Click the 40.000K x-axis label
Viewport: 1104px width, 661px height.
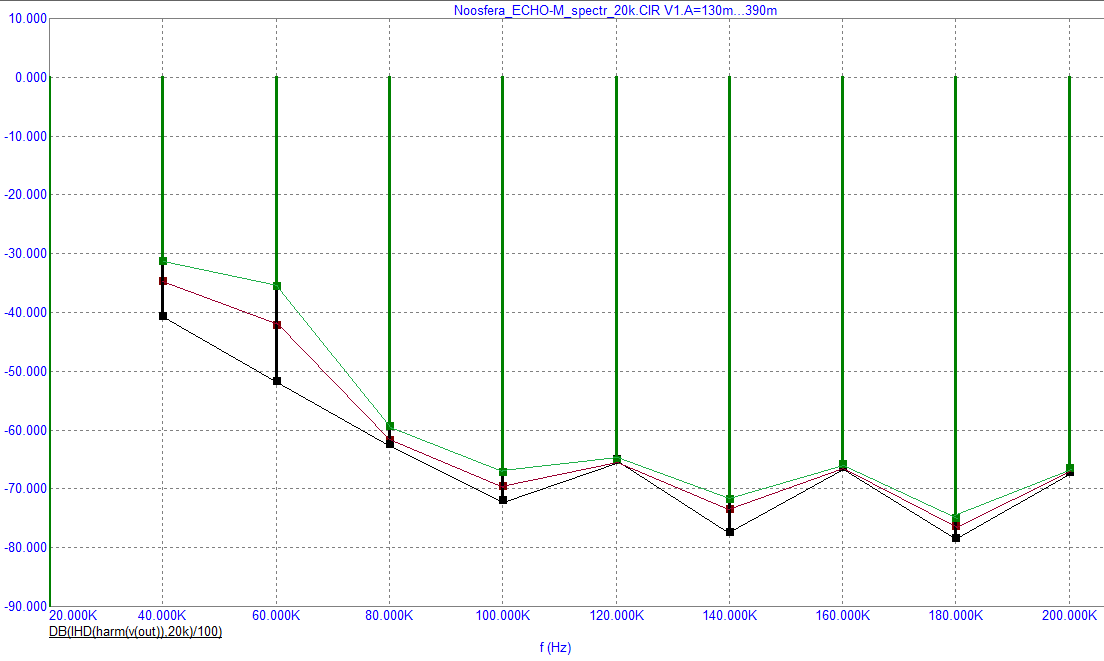(x=162, y=615)
